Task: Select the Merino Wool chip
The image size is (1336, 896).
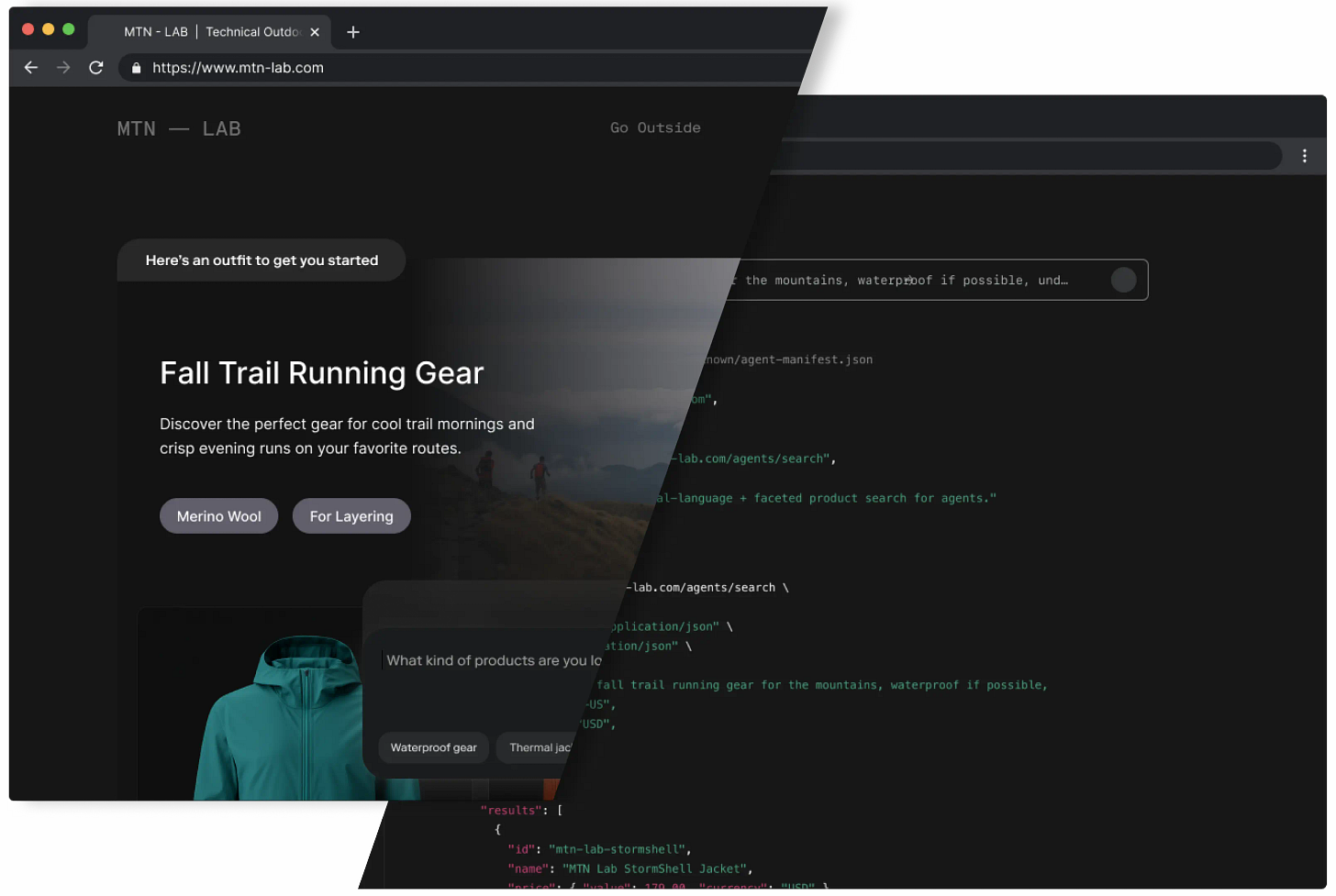Action: pyautogui.click(x=218, y=516)
